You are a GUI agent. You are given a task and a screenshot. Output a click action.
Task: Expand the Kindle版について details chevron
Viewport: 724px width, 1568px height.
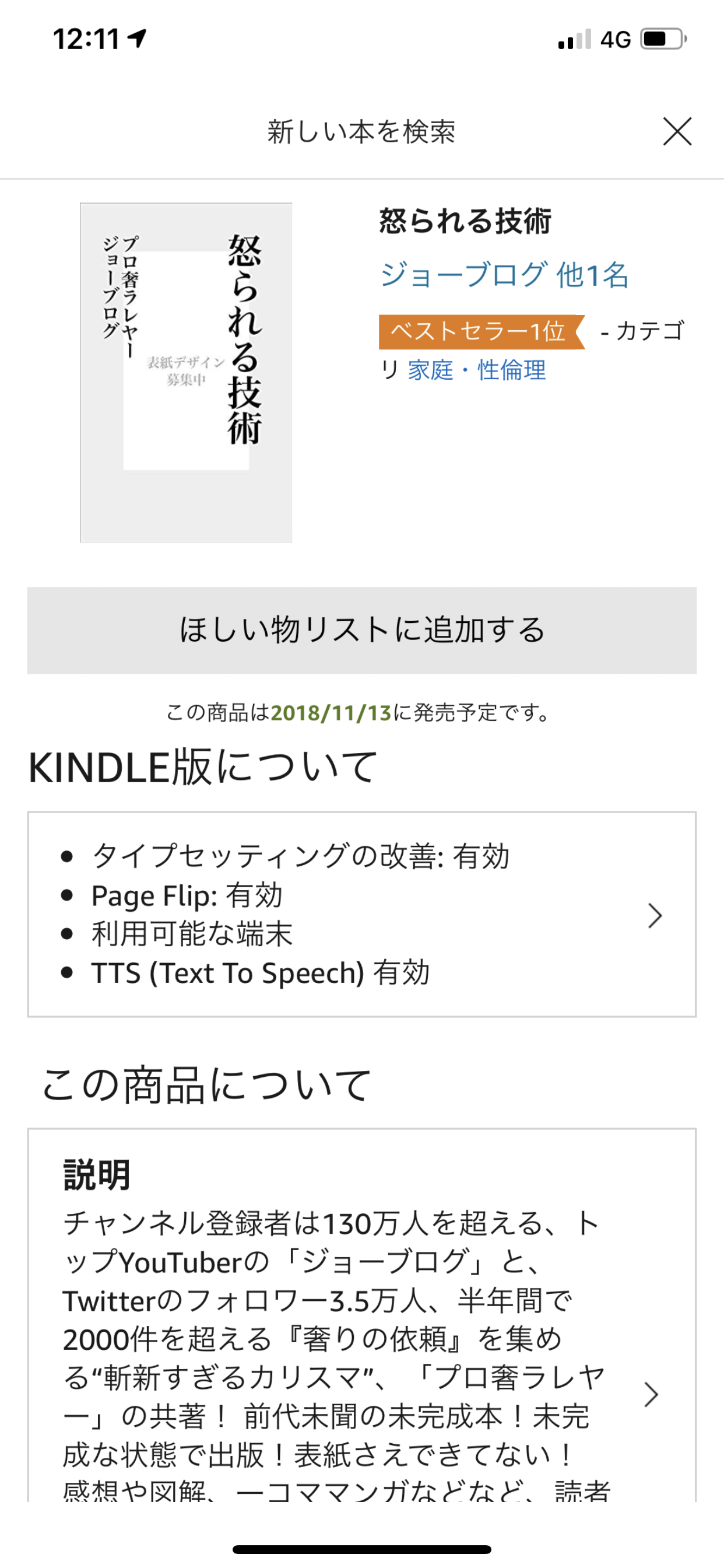pyautogui.click(x=655, y=915)
